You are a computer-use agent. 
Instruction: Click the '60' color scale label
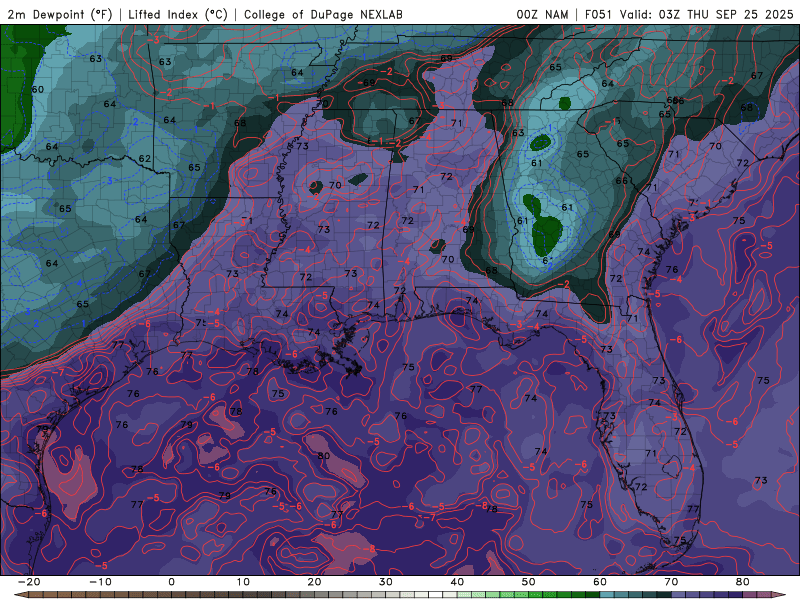click(x=600, y=582)
